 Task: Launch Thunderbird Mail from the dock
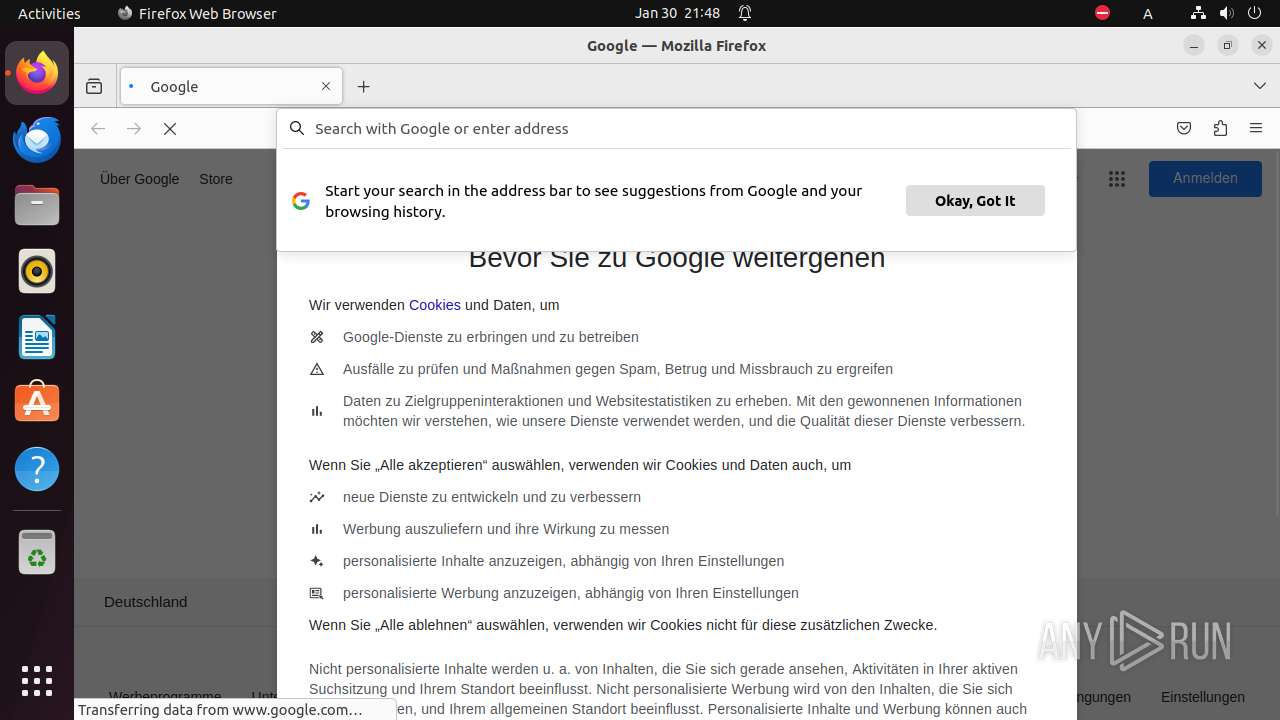(37, 139)
